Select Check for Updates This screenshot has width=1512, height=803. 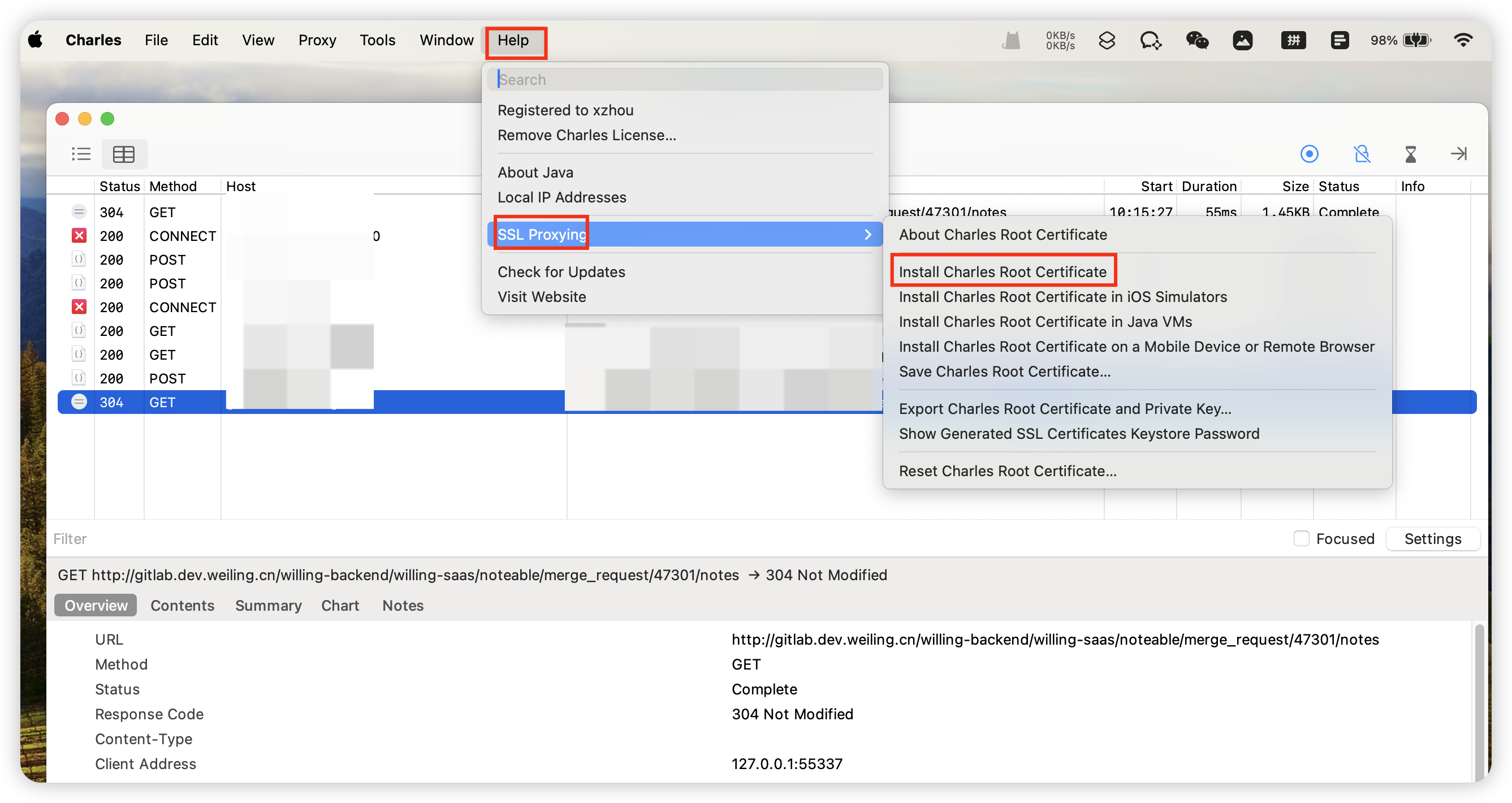[561, 272]
